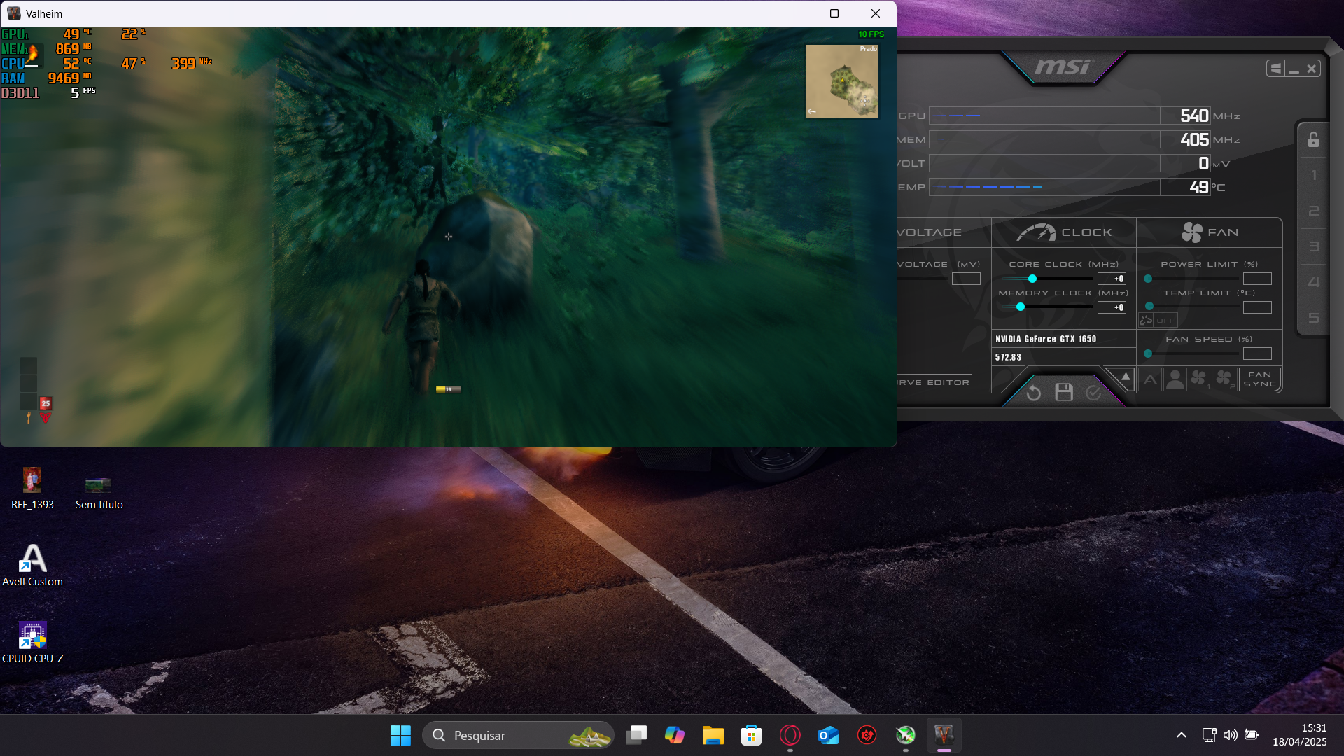Click the Afterburner VOLTAGE section header

click(930, 232)
